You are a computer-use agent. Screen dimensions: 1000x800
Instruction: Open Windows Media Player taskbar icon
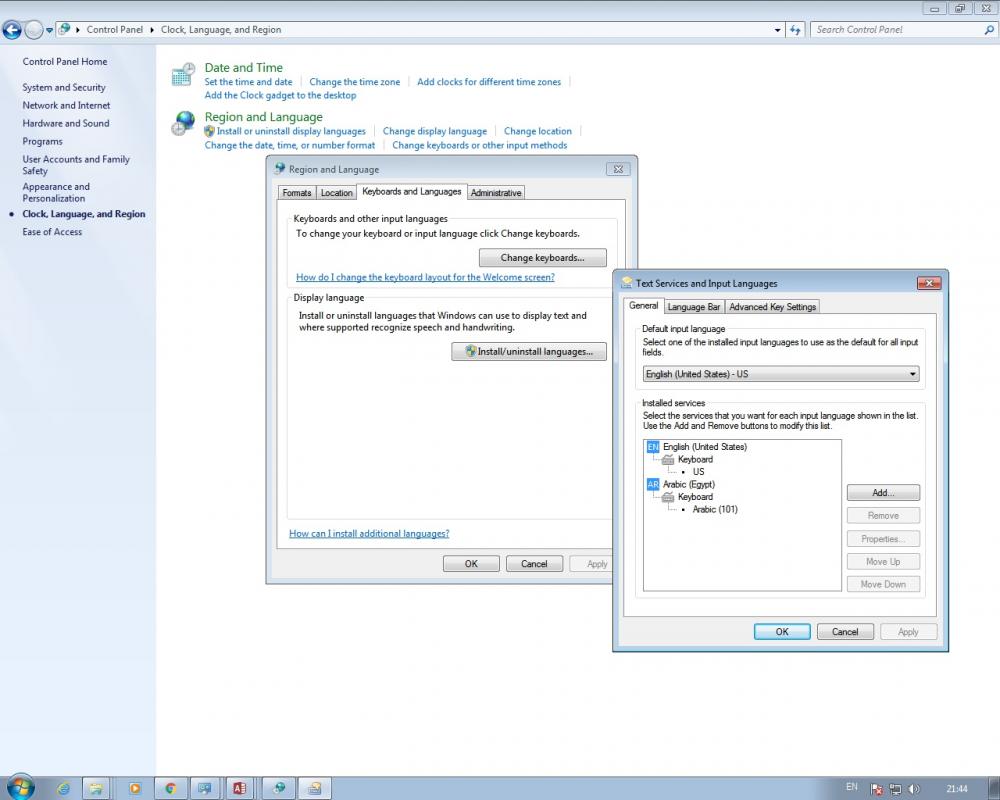(135, 789)
